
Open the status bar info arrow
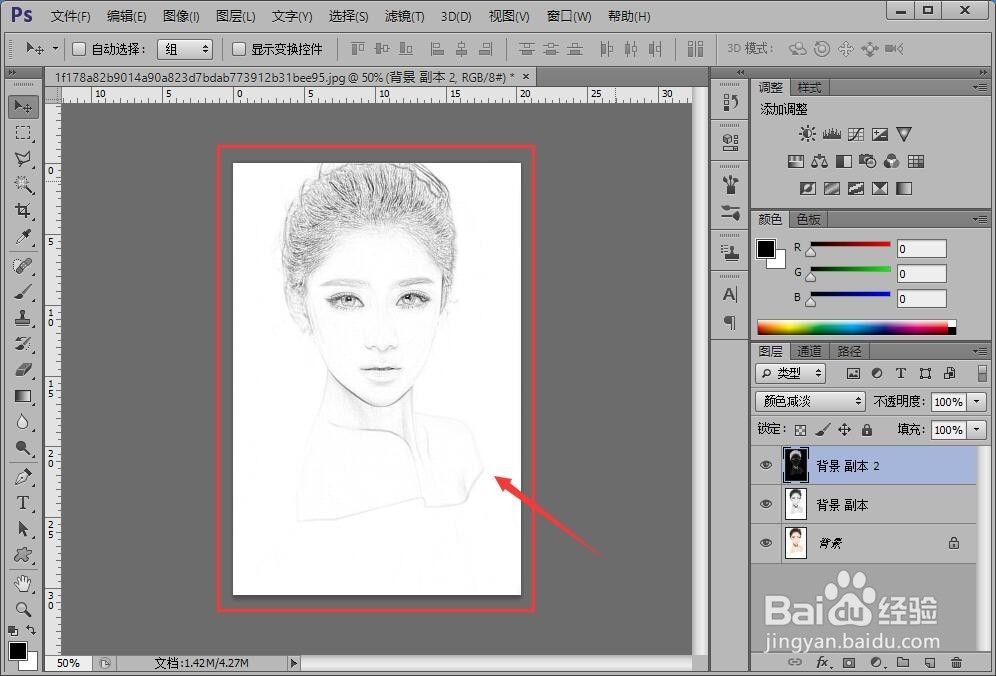pyautogui.click(x=293, y=663)
